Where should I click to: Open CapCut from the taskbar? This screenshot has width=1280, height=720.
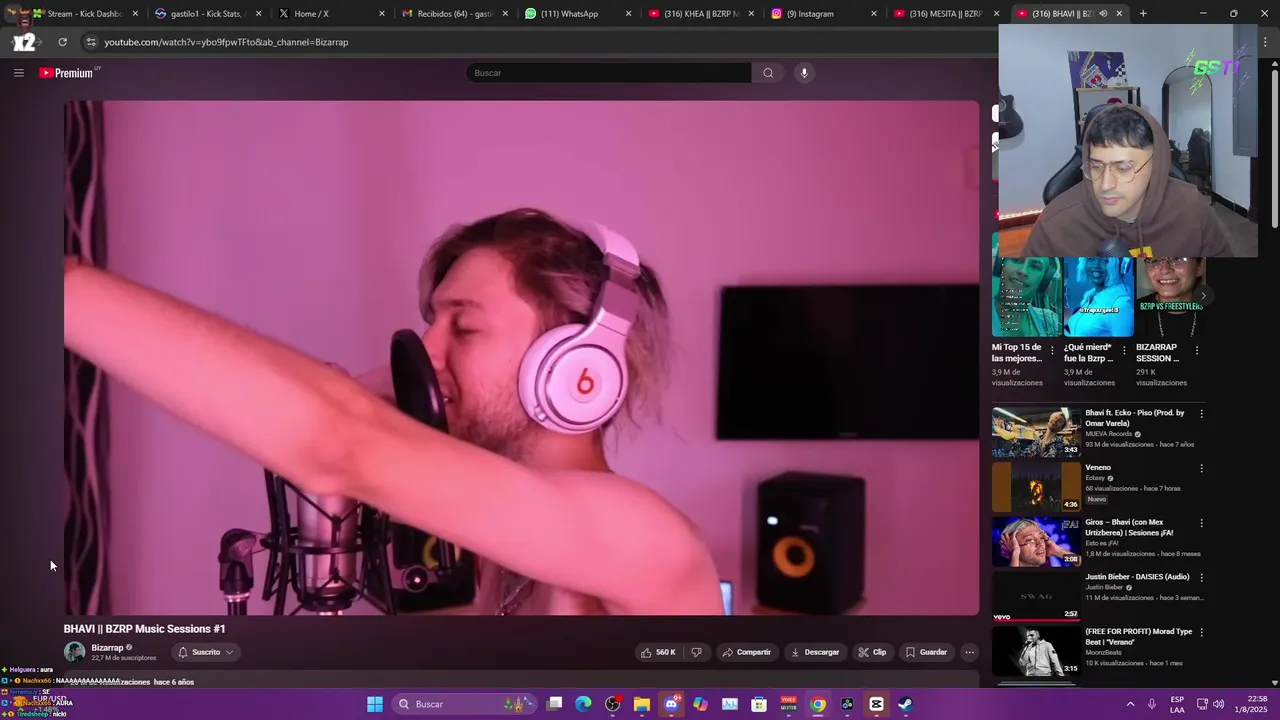[x=876, y=704]
